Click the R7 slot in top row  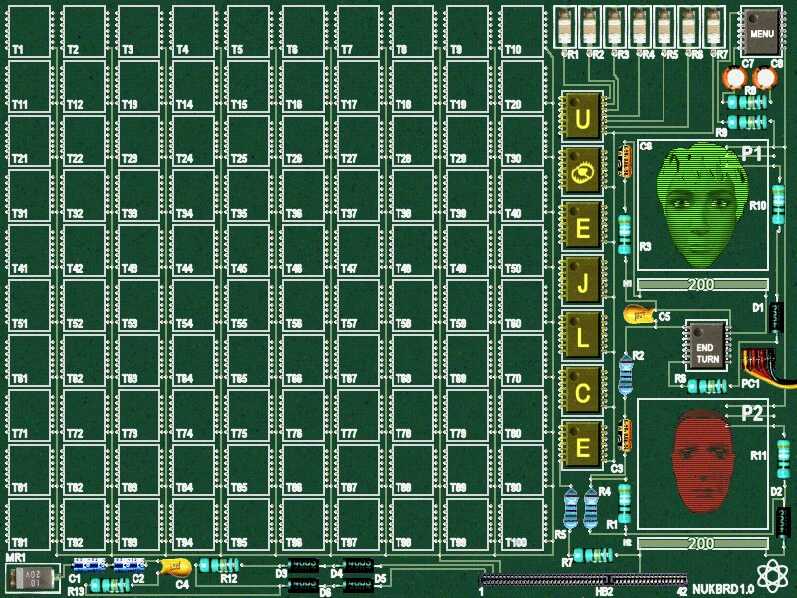click(713, 27)
